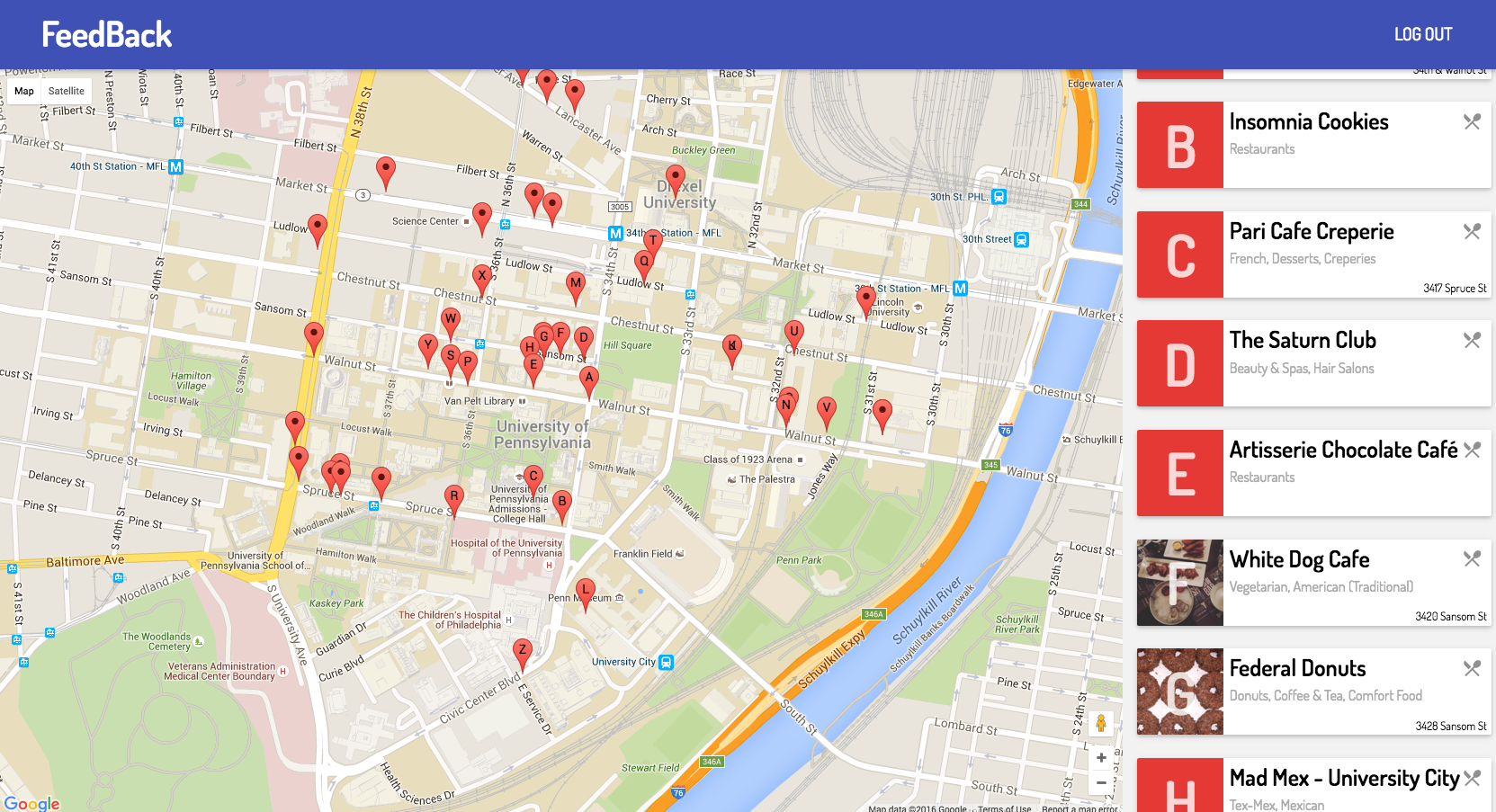Viewport: 1496px width, 812px height.
Task: Select map marker Z near Children's Hospital
Action: pos(523,655)
